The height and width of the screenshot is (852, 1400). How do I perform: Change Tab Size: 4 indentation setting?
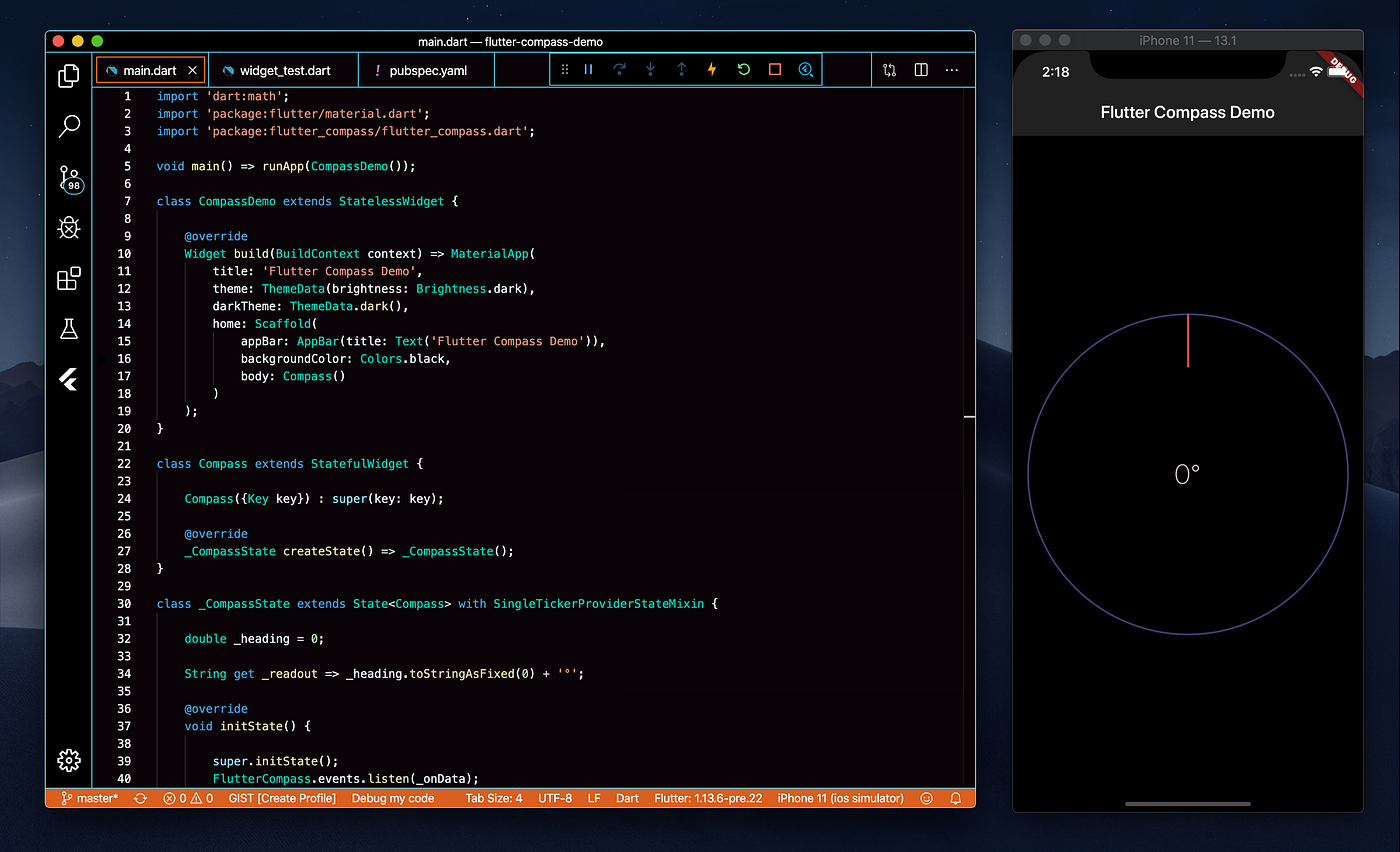coord(494,798)
